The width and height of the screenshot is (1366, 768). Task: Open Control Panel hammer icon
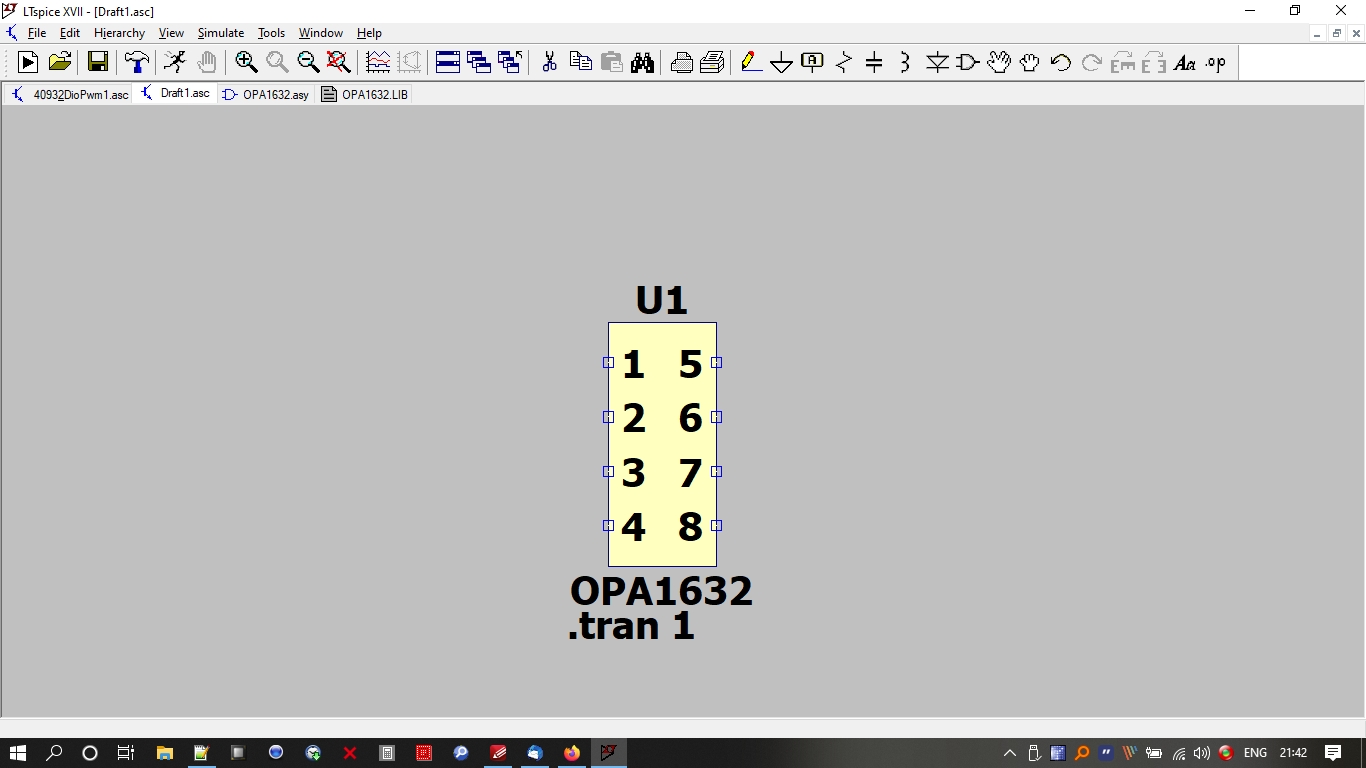pyautogui.click(x=136, y=63)
